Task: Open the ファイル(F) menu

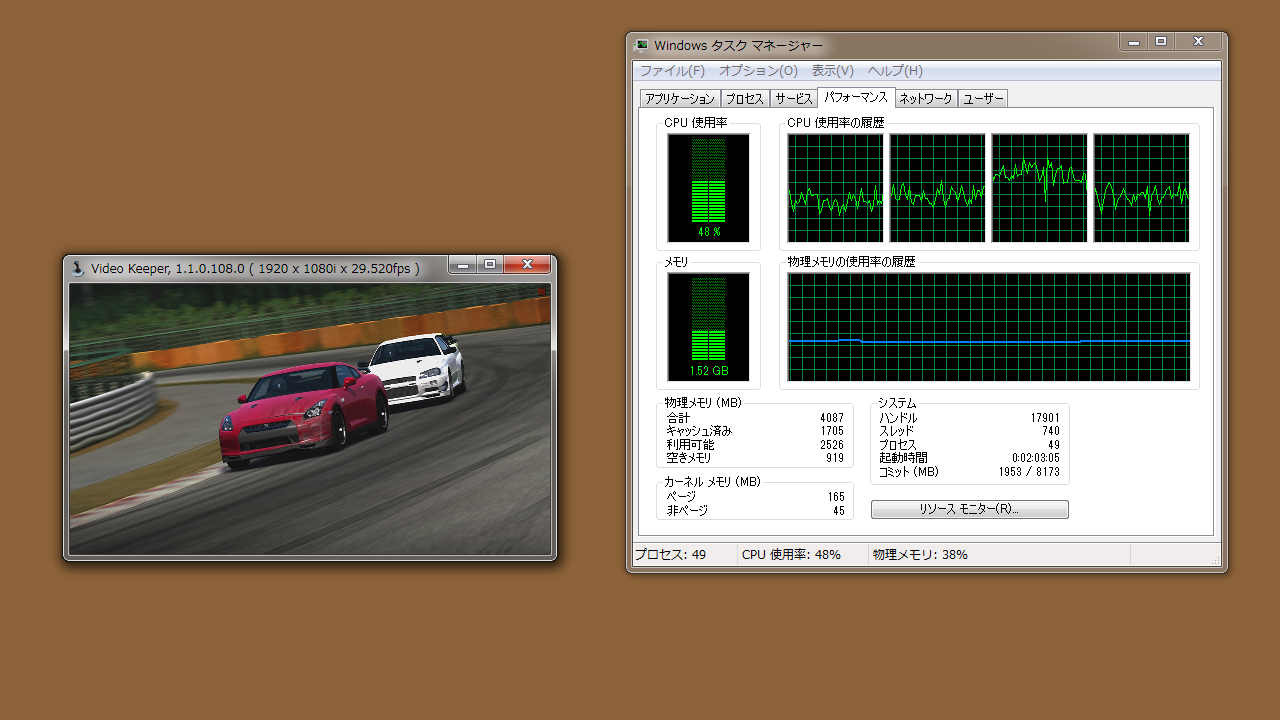Action: tap(672, 71)
